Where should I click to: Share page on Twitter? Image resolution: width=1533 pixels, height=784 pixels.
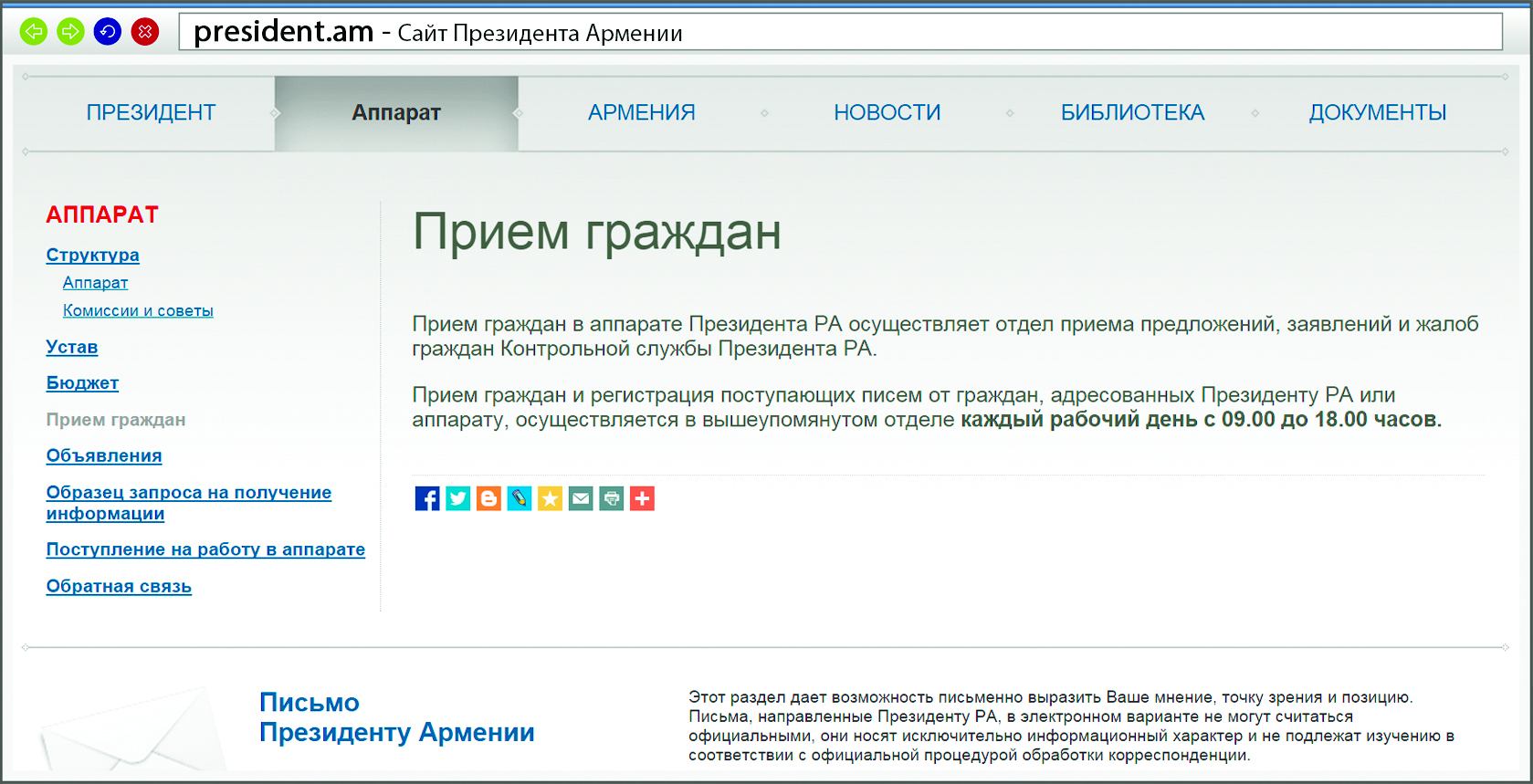458,498
